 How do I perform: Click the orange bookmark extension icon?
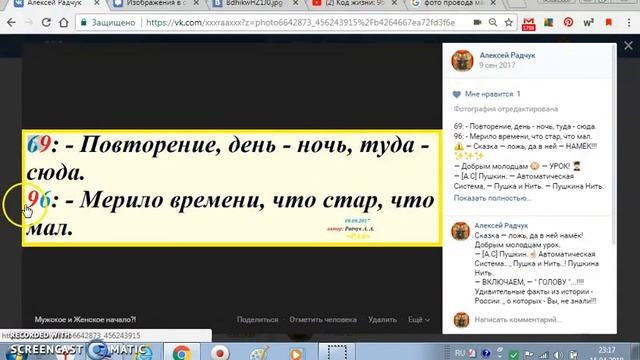coord(609,22)
